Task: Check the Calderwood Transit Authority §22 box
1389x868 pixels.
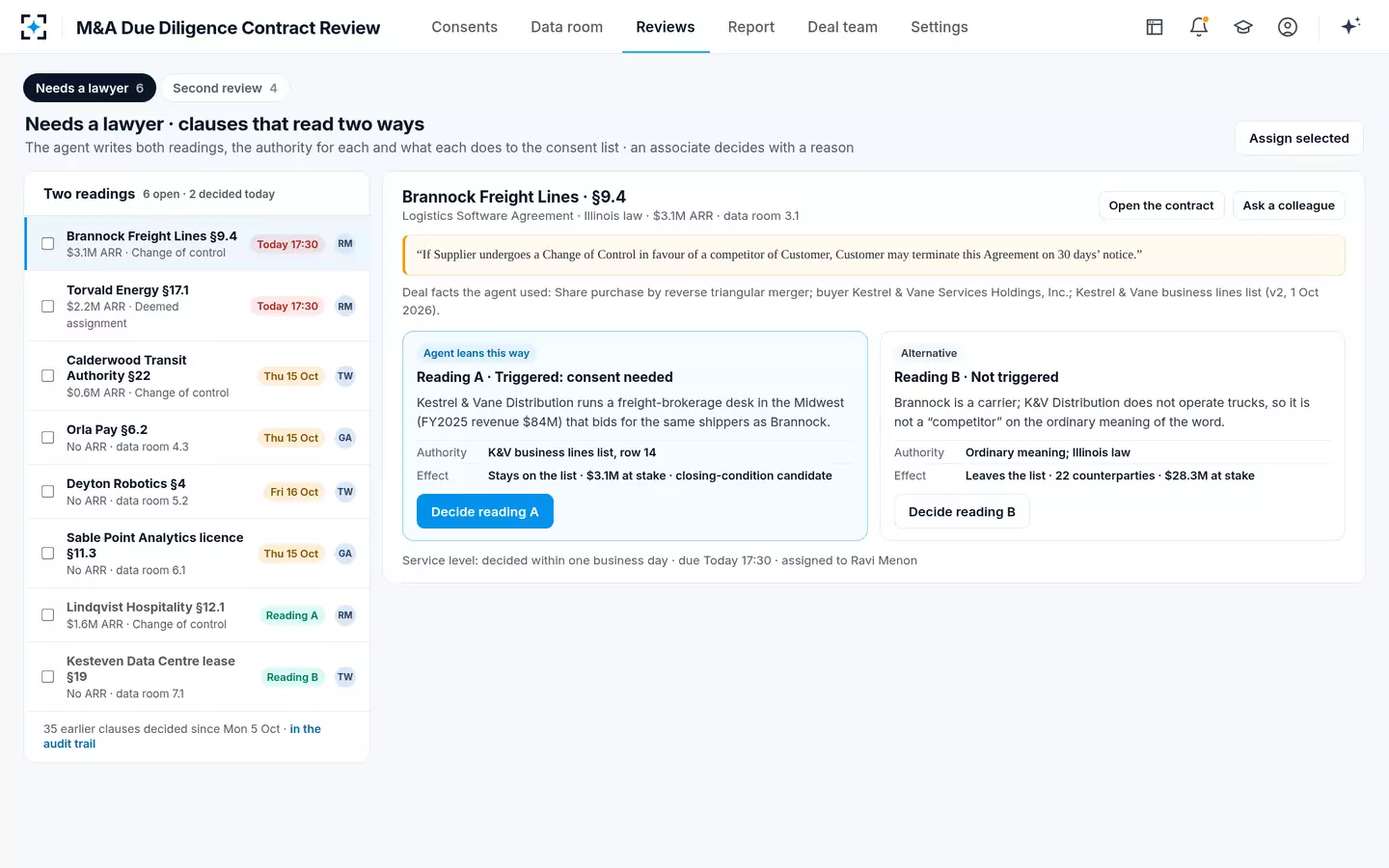Action: (x=47, y=376)
